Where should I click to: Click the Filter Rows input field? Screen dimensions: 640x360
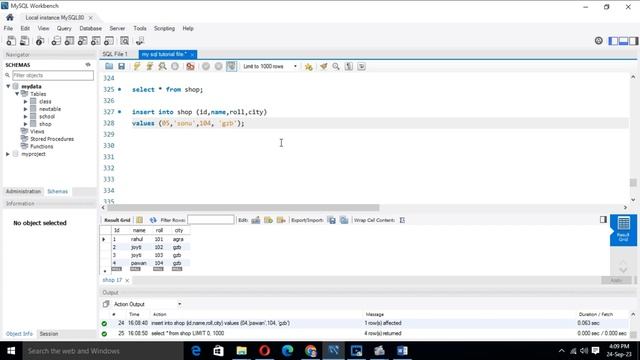(x=211, y=220)
